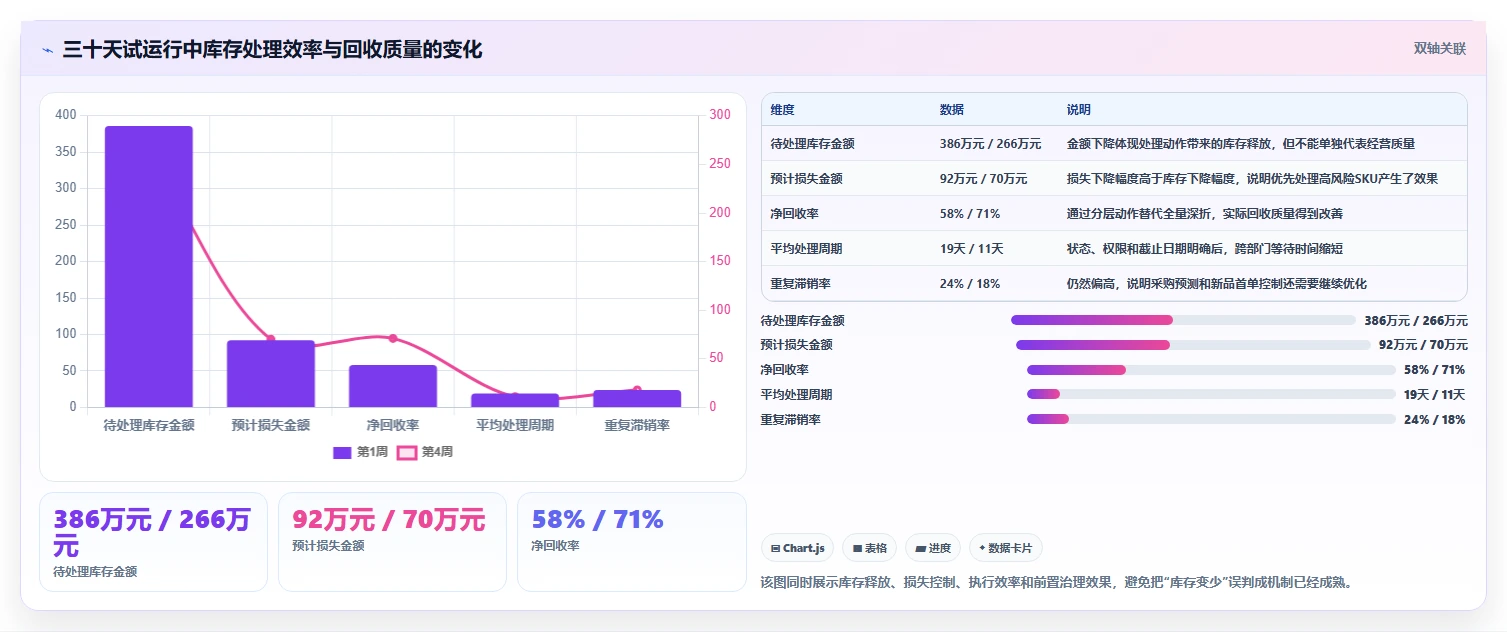1507x632 pixels.
Task: Click table cell 58% / 71%
Action: click(970, 214)
